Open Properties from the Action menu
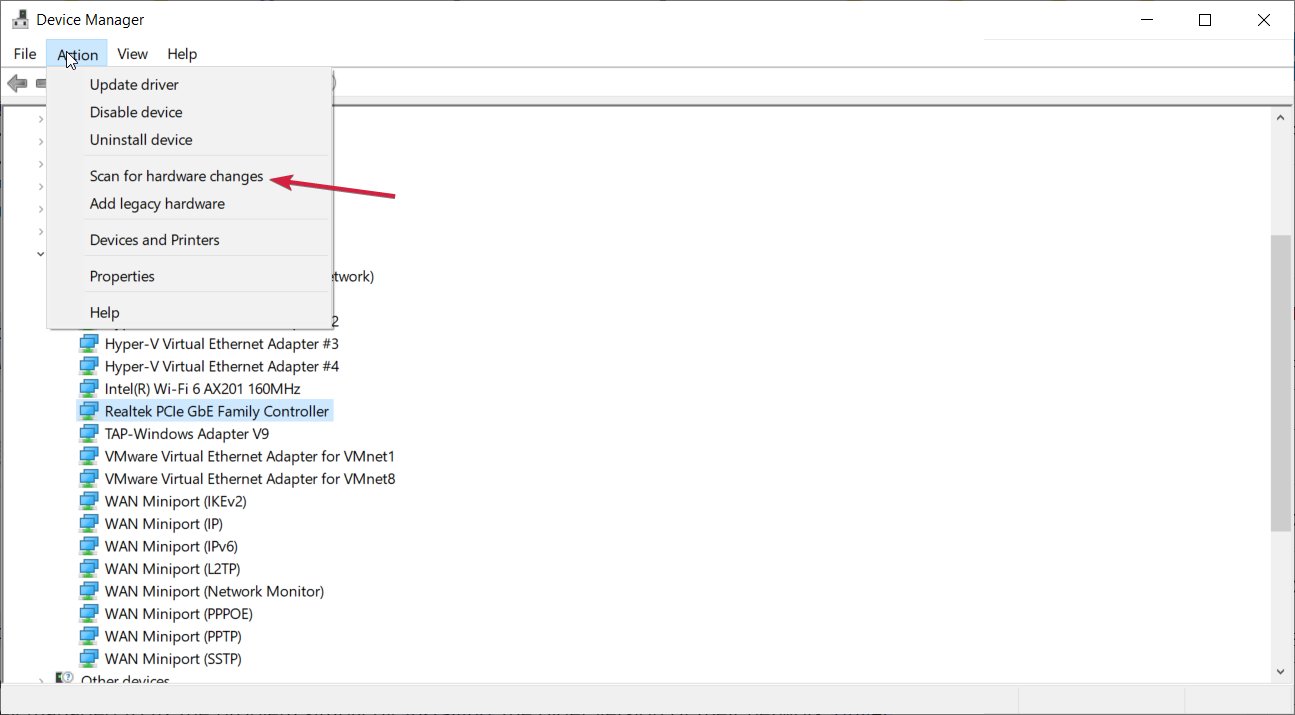 [x=189, y=276]
